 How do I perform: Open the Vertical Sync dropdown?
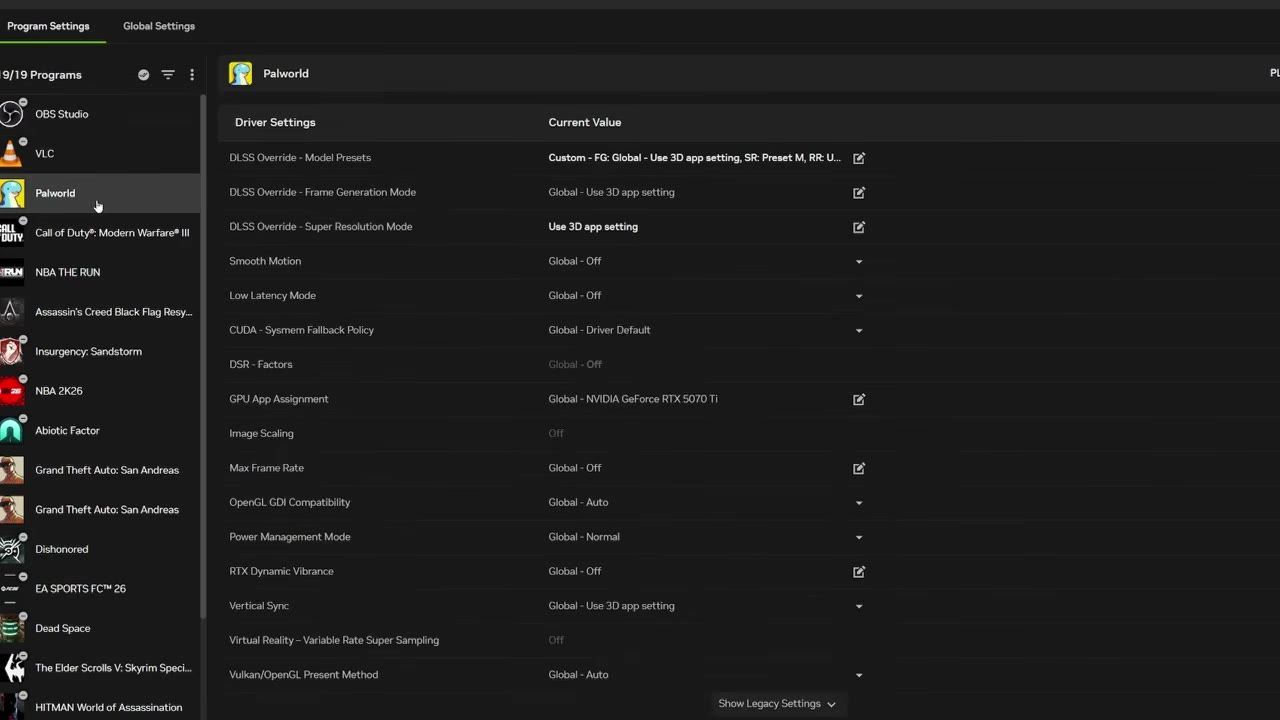(859, 606)
